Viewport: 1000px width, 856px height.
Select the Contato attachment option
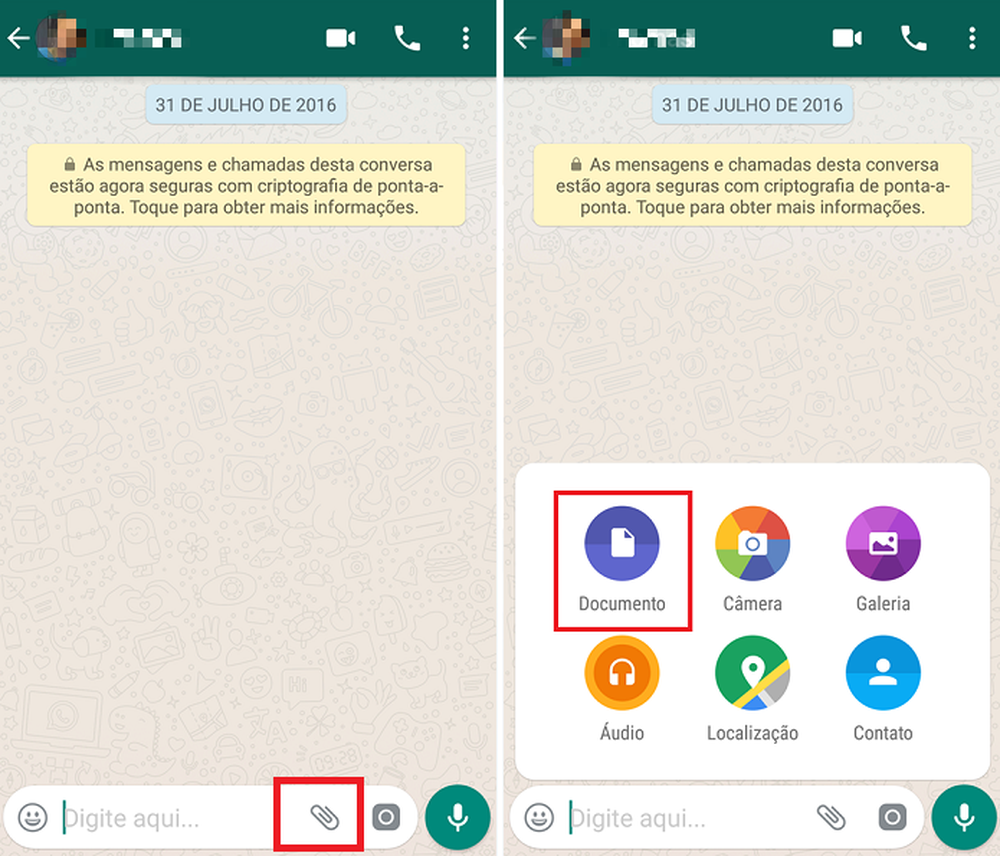pyautogui.click(x=883, y=689)
